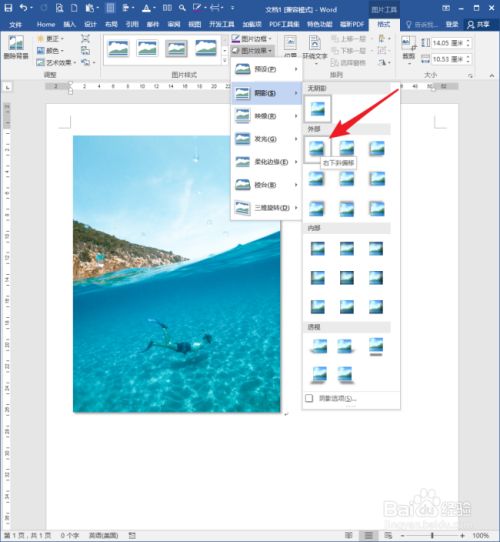The image size is (500, 542).
Task: Click the underwater diver picture in document
Action: [177, 274]
